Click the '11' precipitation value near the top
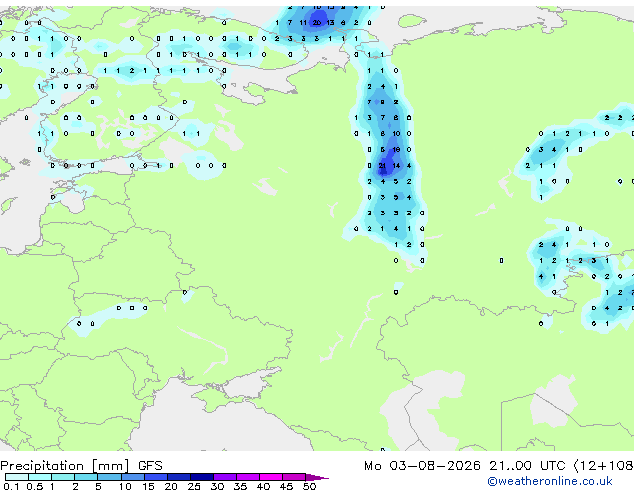This screenshot has height=490, width=634. pyautogui.click(x=303, y=23)
